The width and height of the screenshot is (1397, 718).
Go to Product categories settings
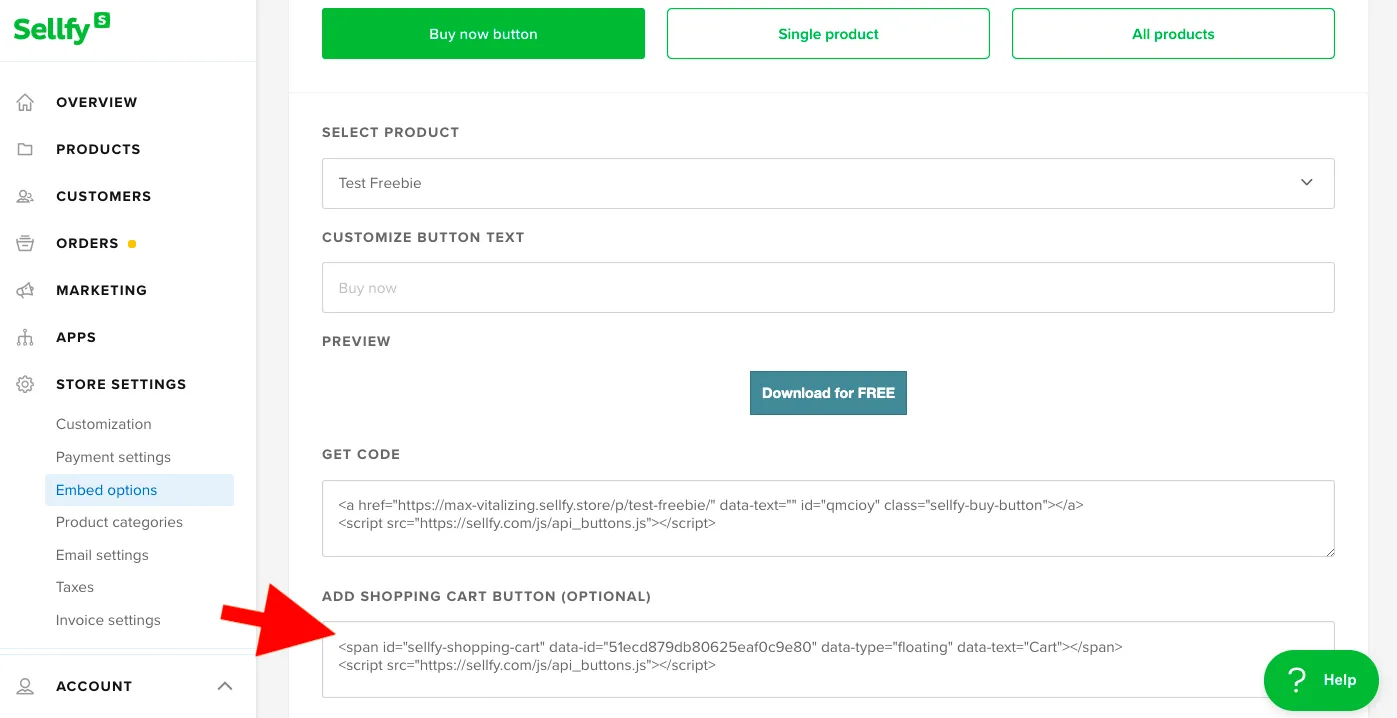[119, 522]
